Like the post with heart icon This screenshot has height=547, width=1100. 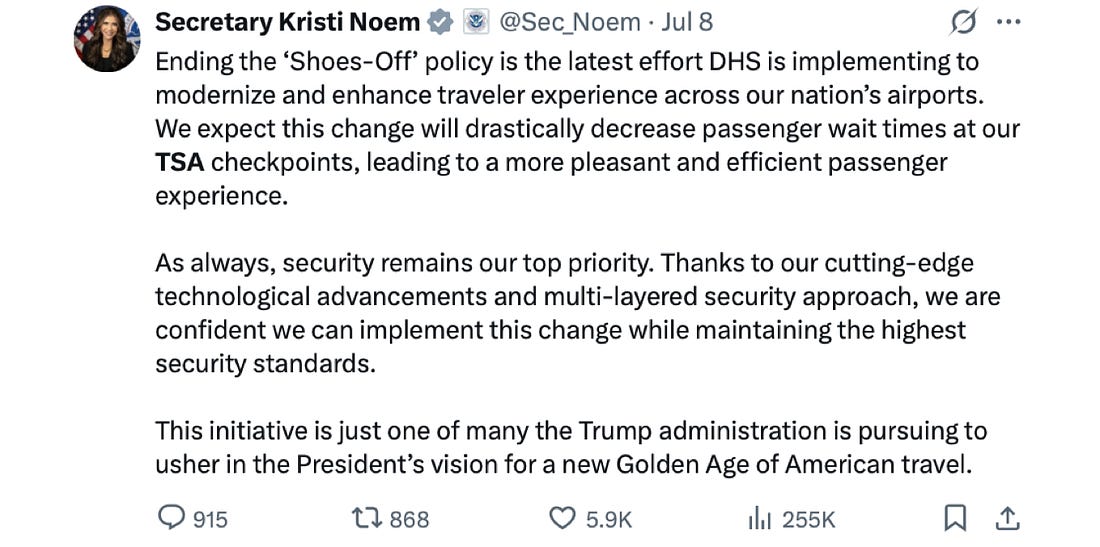coord(564,518)
